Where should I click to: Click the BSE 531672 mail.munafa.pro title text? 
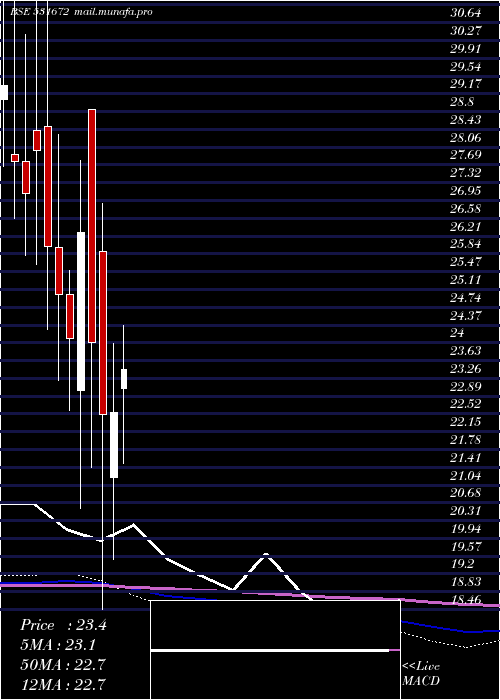pyautogui.click(x=81, y=12)
